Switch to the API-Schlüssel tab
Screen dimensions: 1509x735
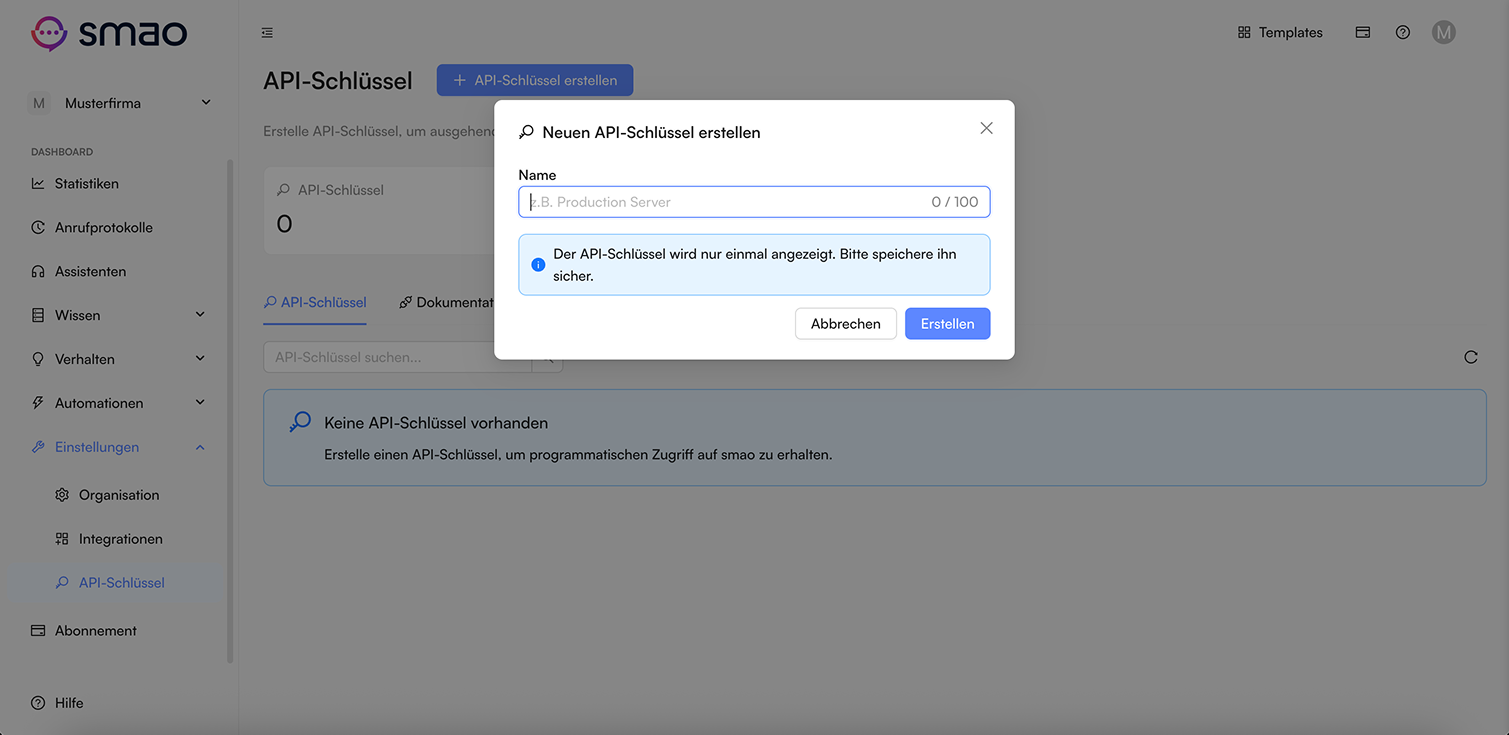click(x=315, y=303)
